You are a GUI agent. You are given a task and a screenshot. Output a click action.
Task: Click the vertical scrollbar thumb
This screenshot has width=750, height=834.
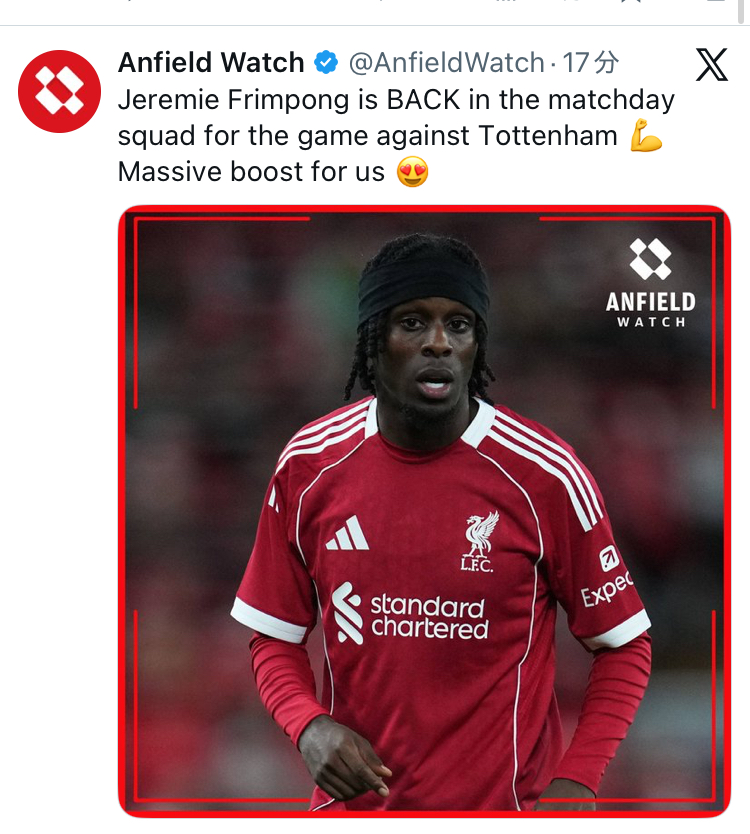coord(741,11)
